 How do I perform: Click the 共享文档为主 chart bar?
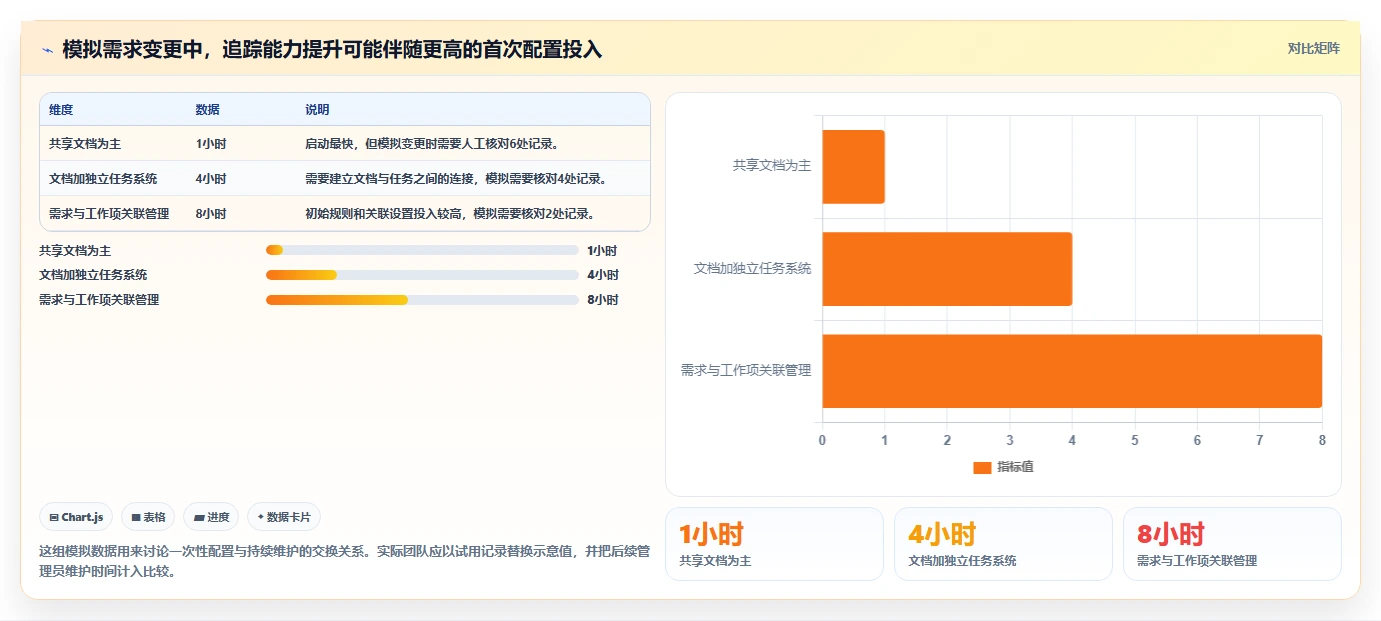[853, 167]
